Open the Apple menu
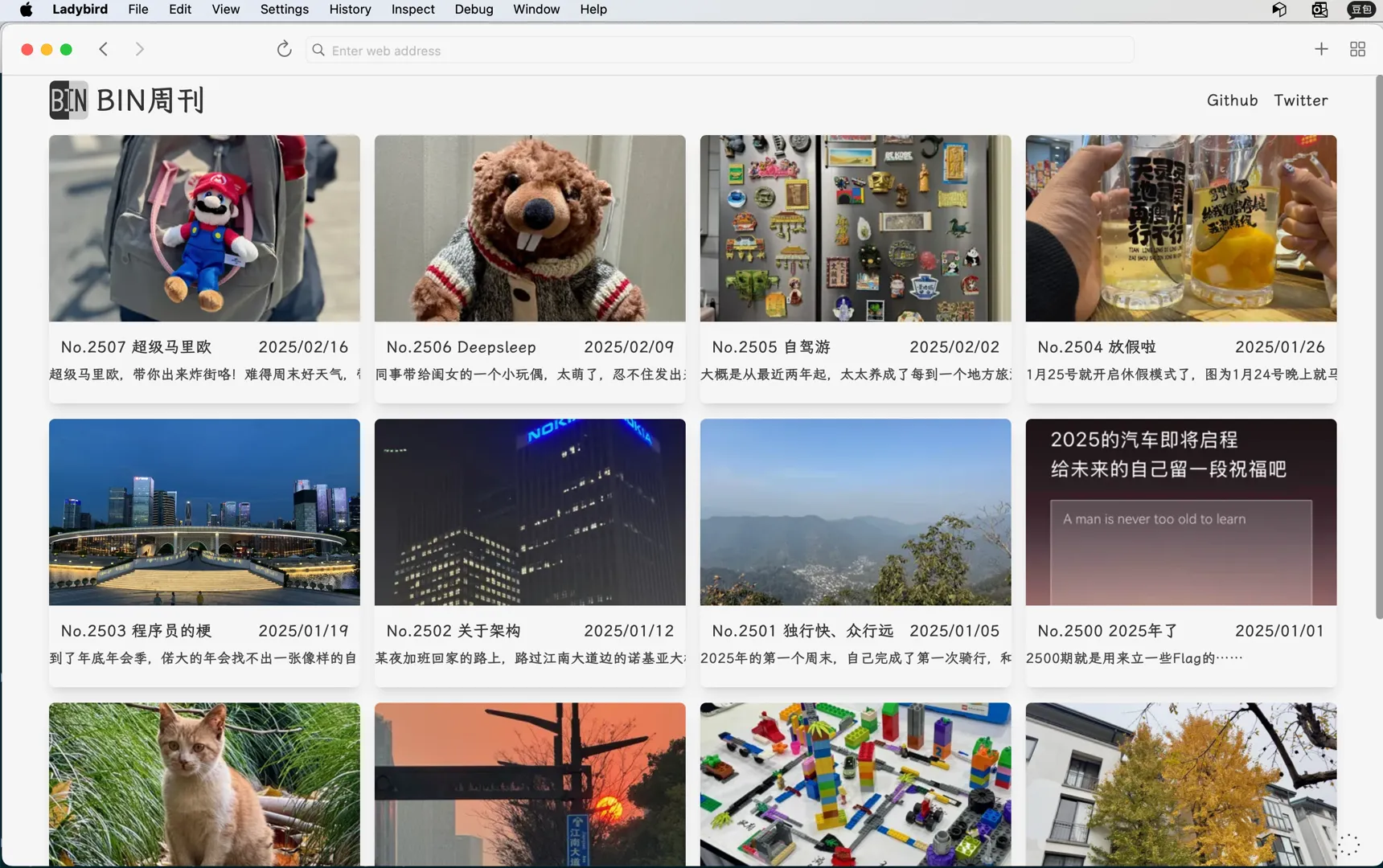Image resolution: width=1383 pixels, height=868 pixels. [26, 10]
